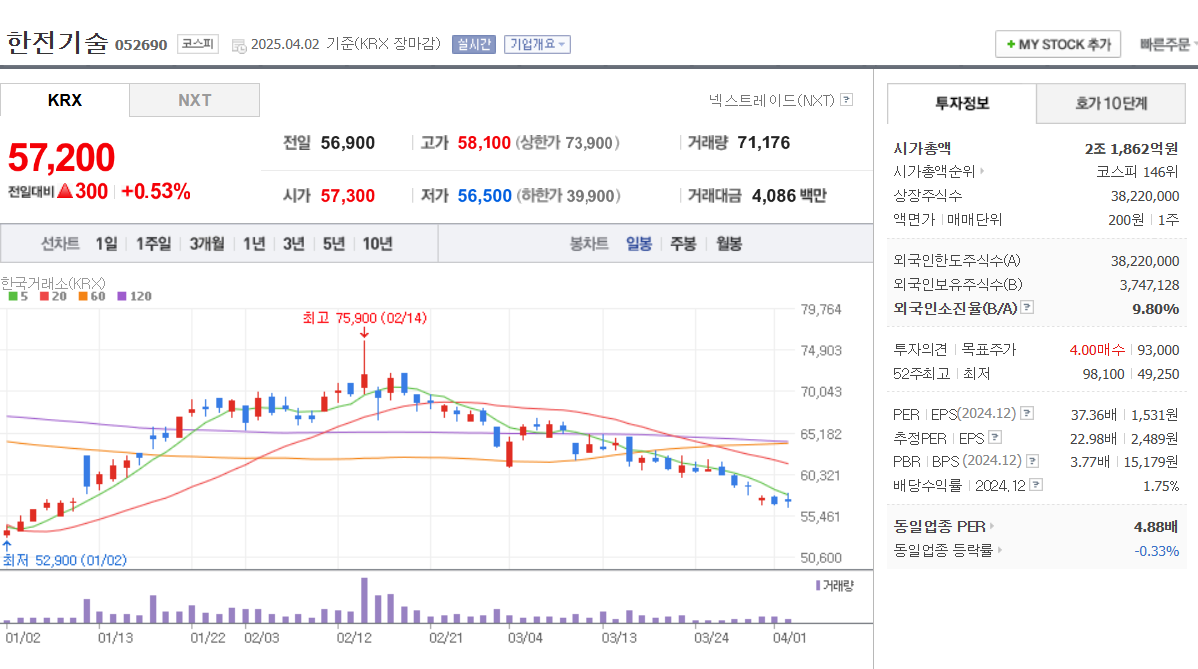This screenshot has width=1198, height=669.
Task: Select 3년 line chart period
Action: click(x=293, y=244)
